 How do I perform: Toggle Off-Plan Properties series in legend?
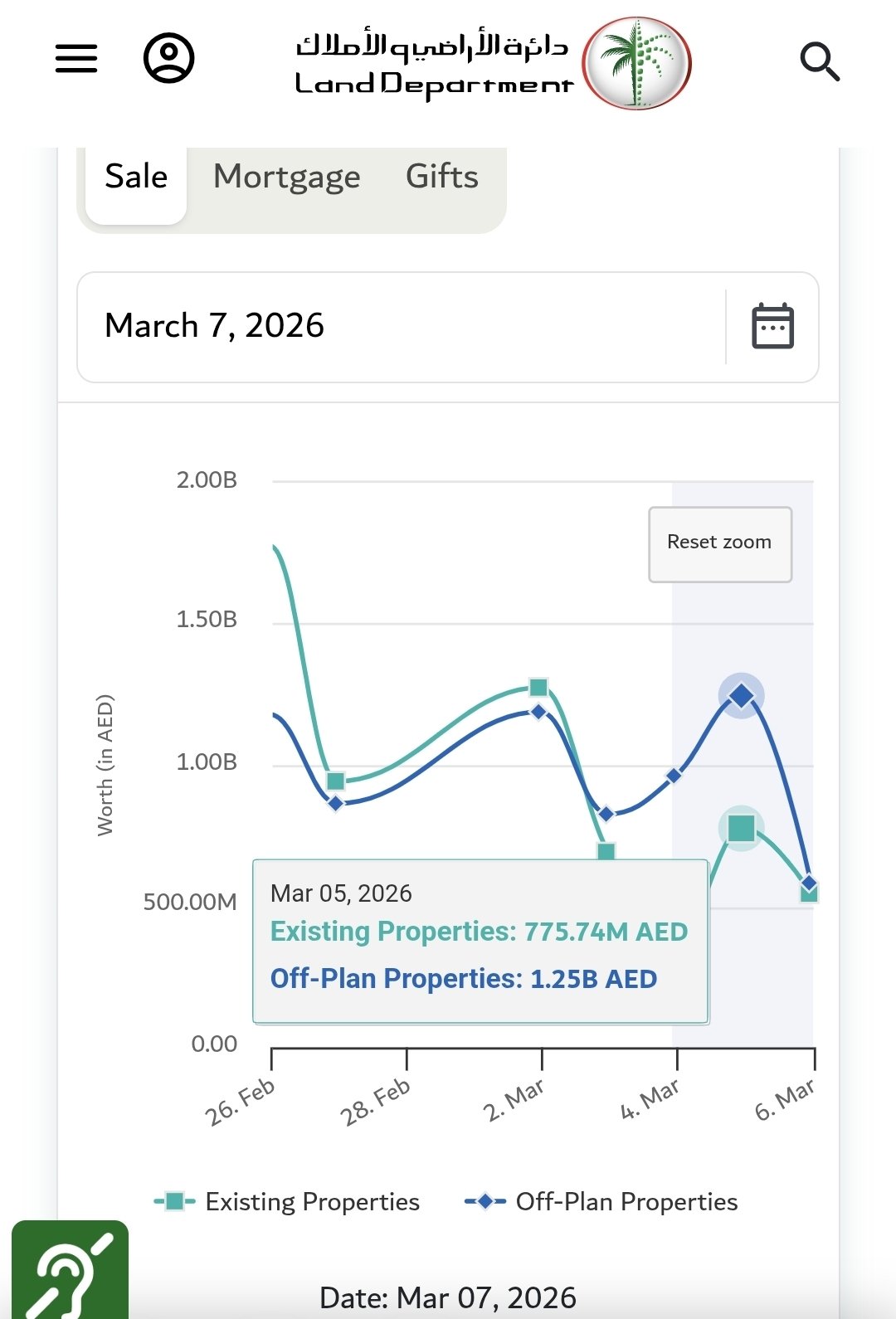(601, 1201)
